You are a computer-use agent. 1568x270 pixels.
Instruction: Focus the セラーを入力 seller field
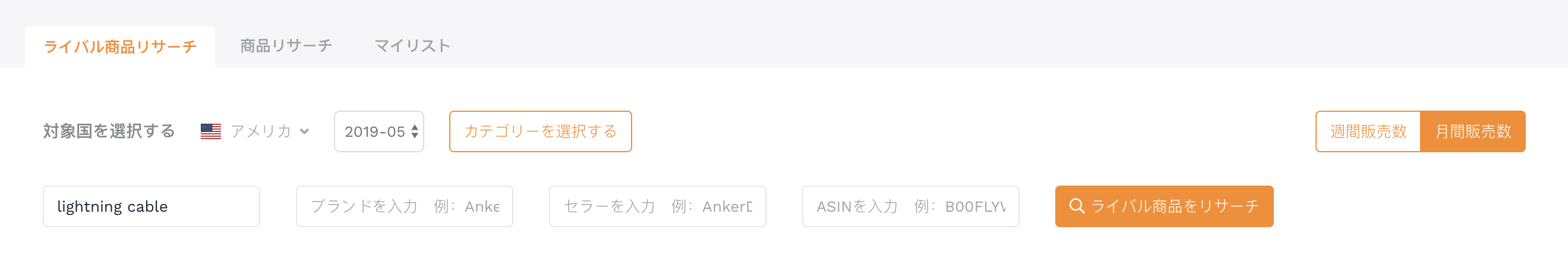pyautogui.click(x=657, y=206)
